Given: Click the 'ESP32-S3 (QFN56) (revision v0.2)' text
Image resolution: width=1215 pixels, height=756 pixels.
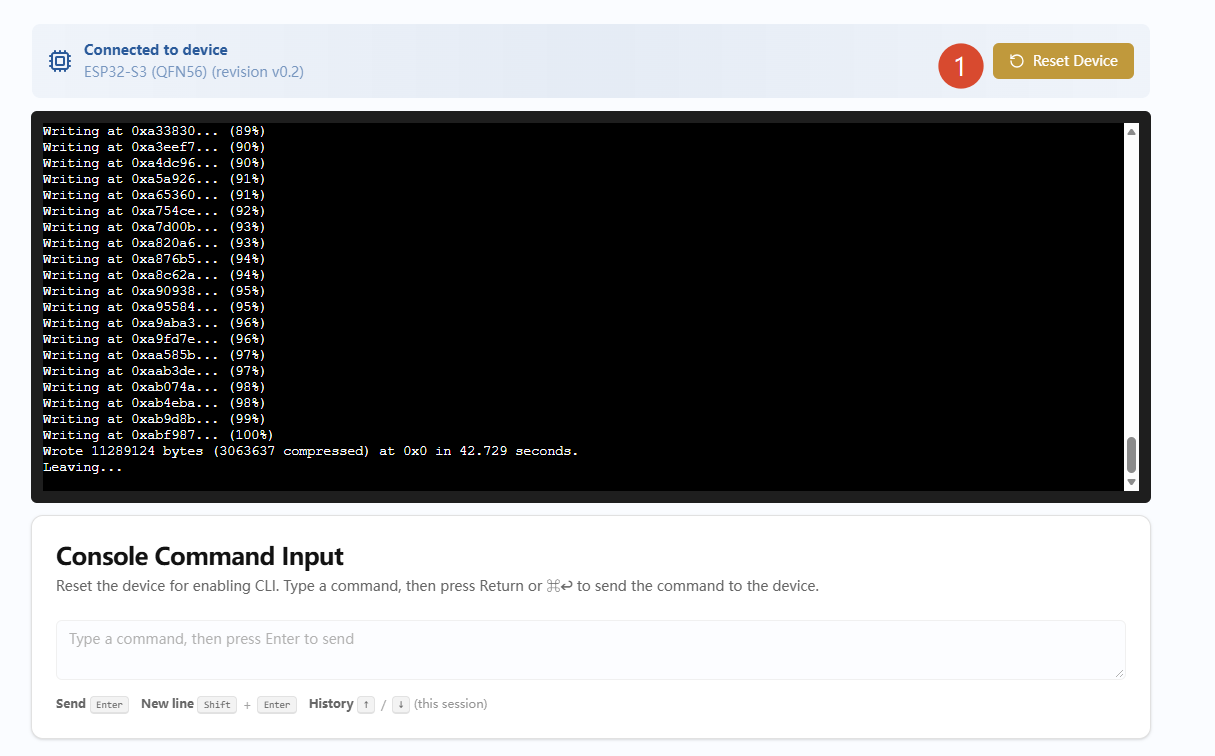Looking at the screenshot, I should pos(194,72).
